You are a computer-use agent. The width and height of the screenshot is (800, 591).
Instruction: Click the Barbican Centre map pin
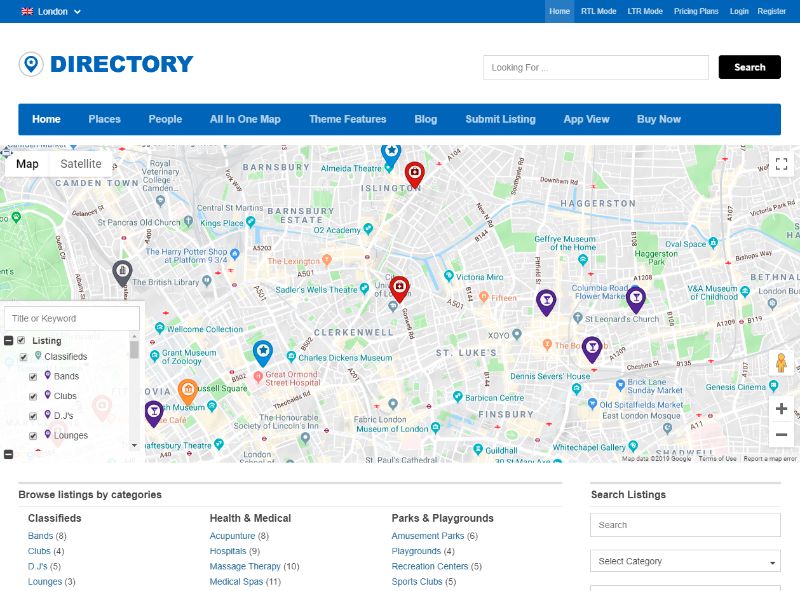458,397
